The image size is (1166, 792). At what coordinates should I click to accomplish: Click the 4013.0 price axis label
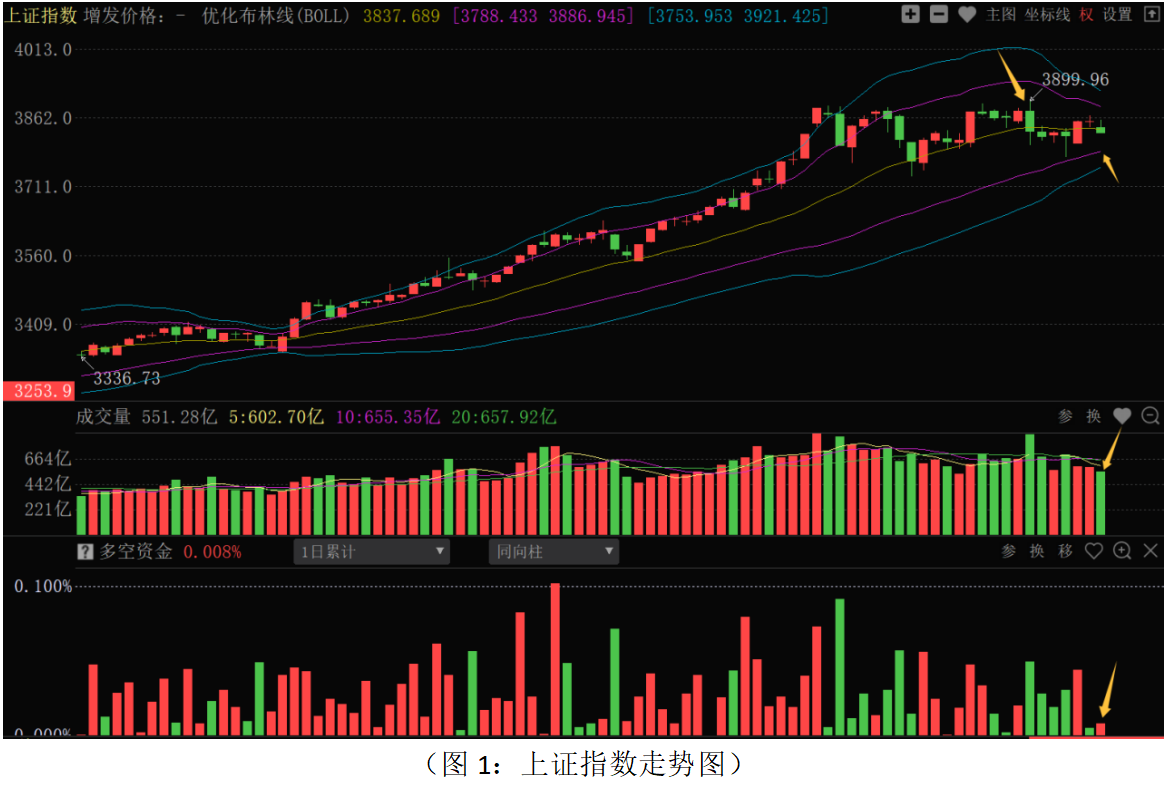[x=43, y=50]
